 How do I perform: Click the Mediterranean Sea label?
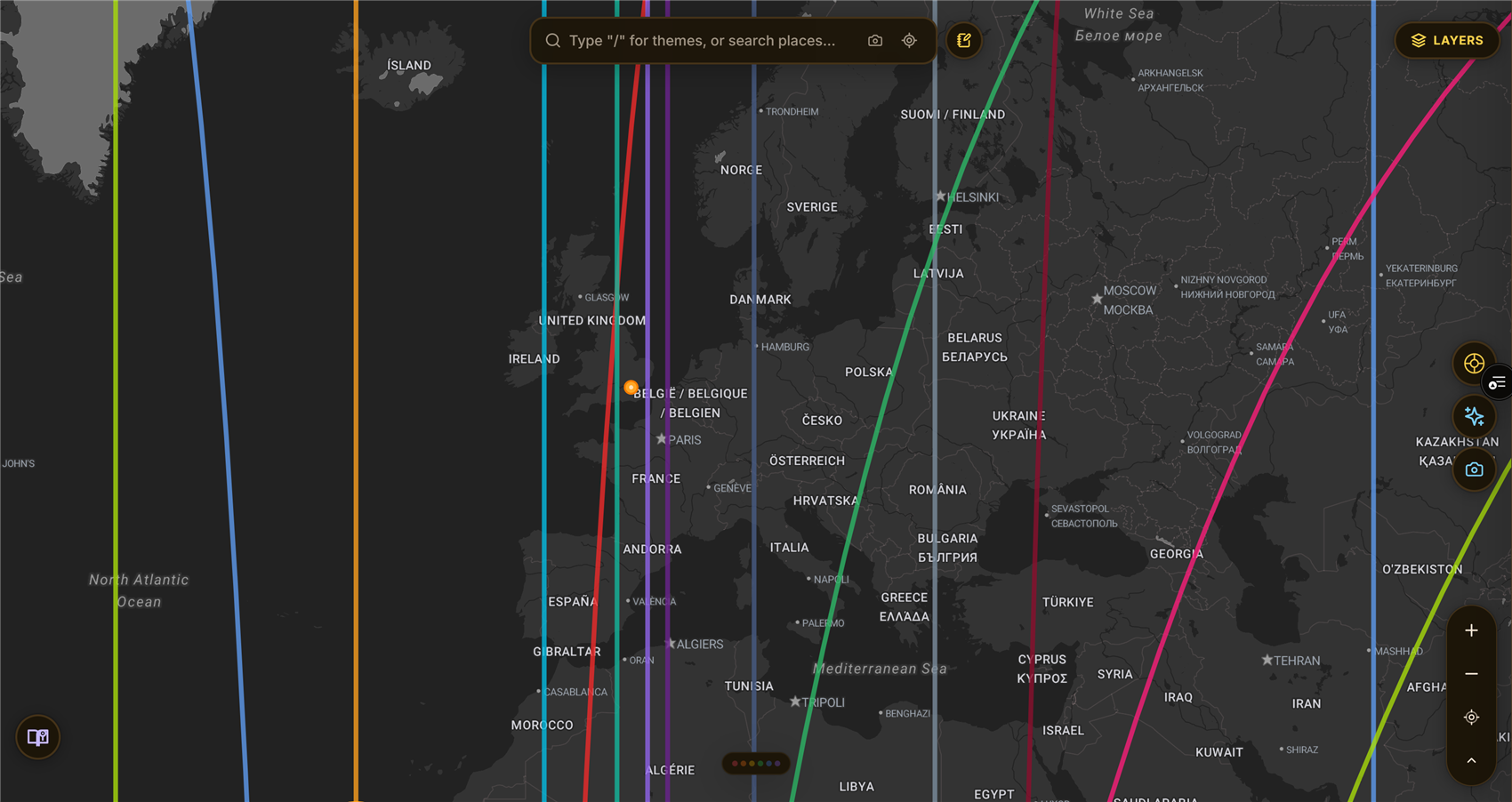point(880,669)
